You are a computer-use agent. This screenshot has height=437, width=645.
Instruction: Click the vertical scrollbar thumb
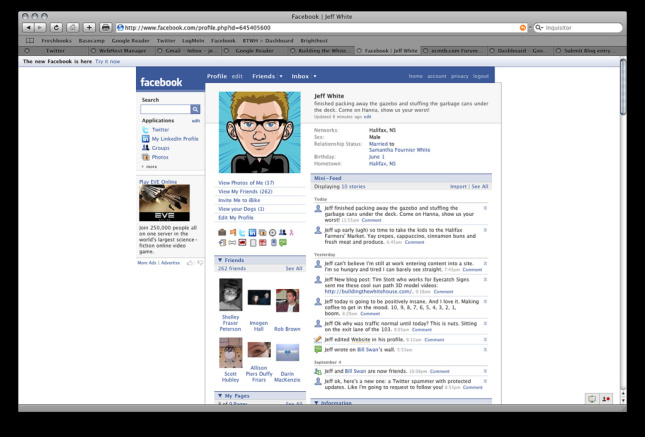[x=623, y=87]
